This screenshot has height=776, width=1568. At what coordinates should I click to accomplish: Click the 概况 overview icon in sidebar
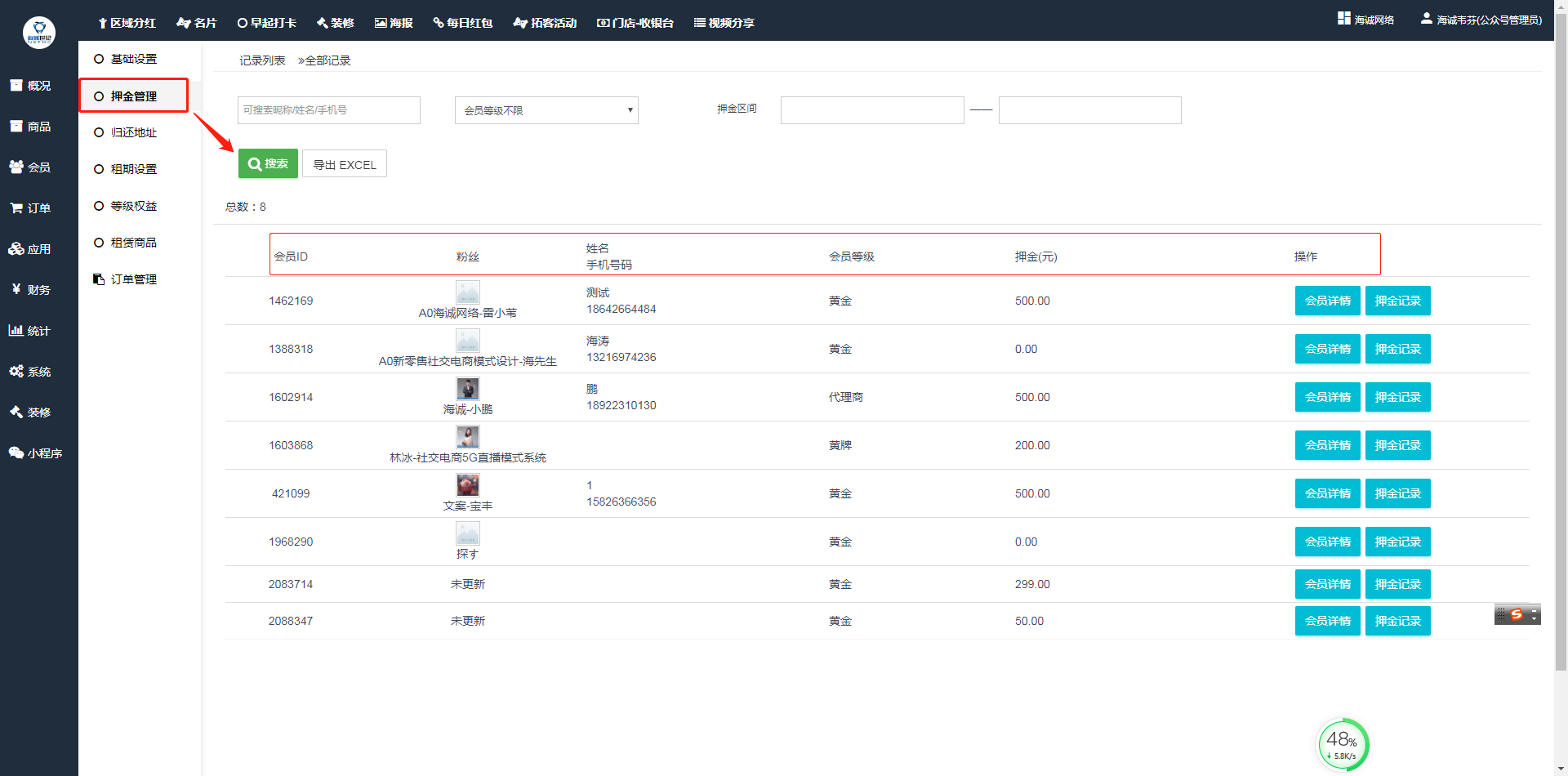[16, 86]
